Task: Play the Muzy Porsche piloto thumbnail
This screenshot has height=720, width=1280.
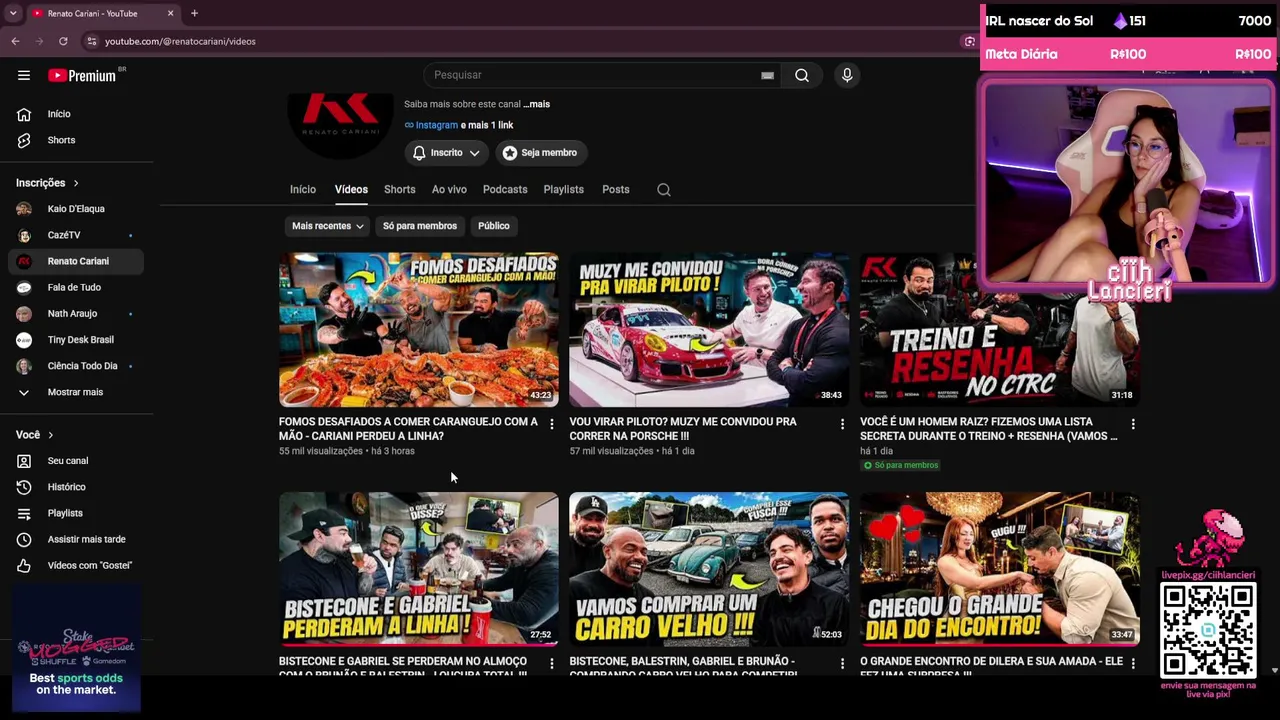Action: coord(709,330)
